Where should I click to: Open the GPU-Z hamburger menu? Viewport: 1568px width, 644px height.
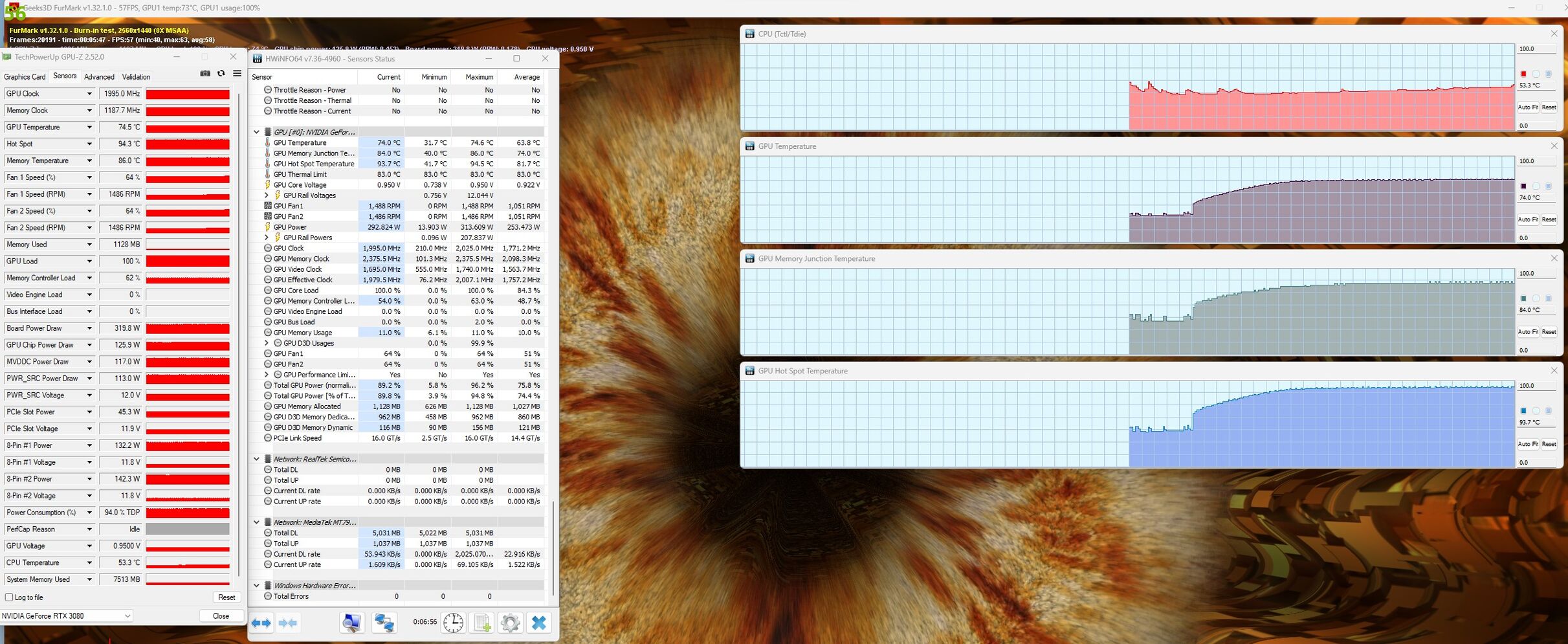coord(237,74)
